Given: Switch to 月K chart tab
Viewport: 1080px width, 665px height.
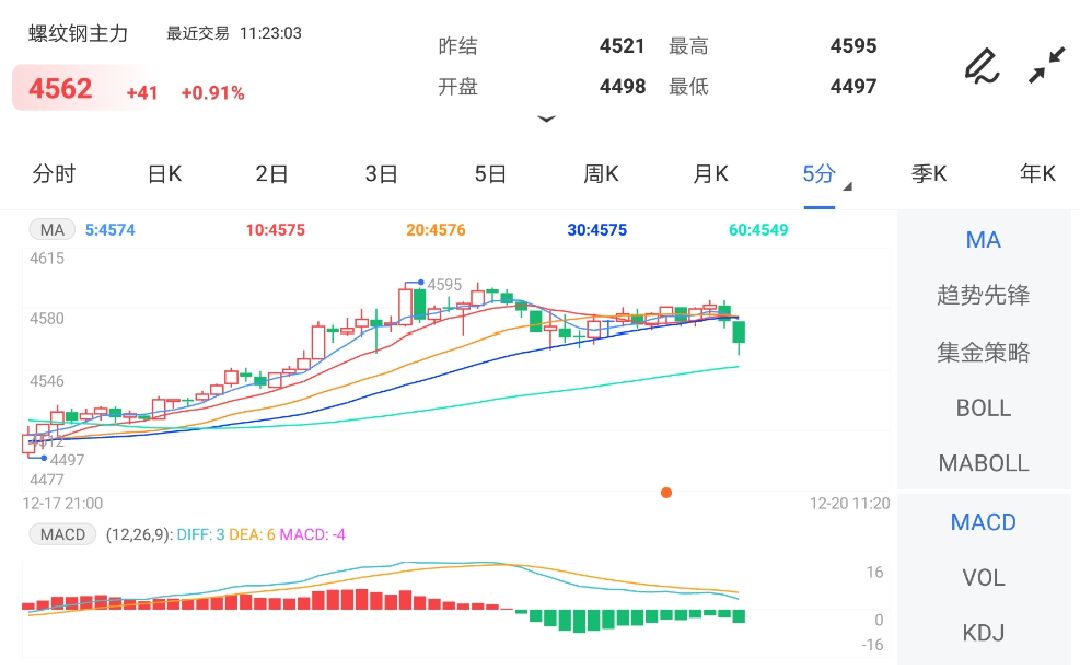Looking at the screenshot, I should coord(711,174).
